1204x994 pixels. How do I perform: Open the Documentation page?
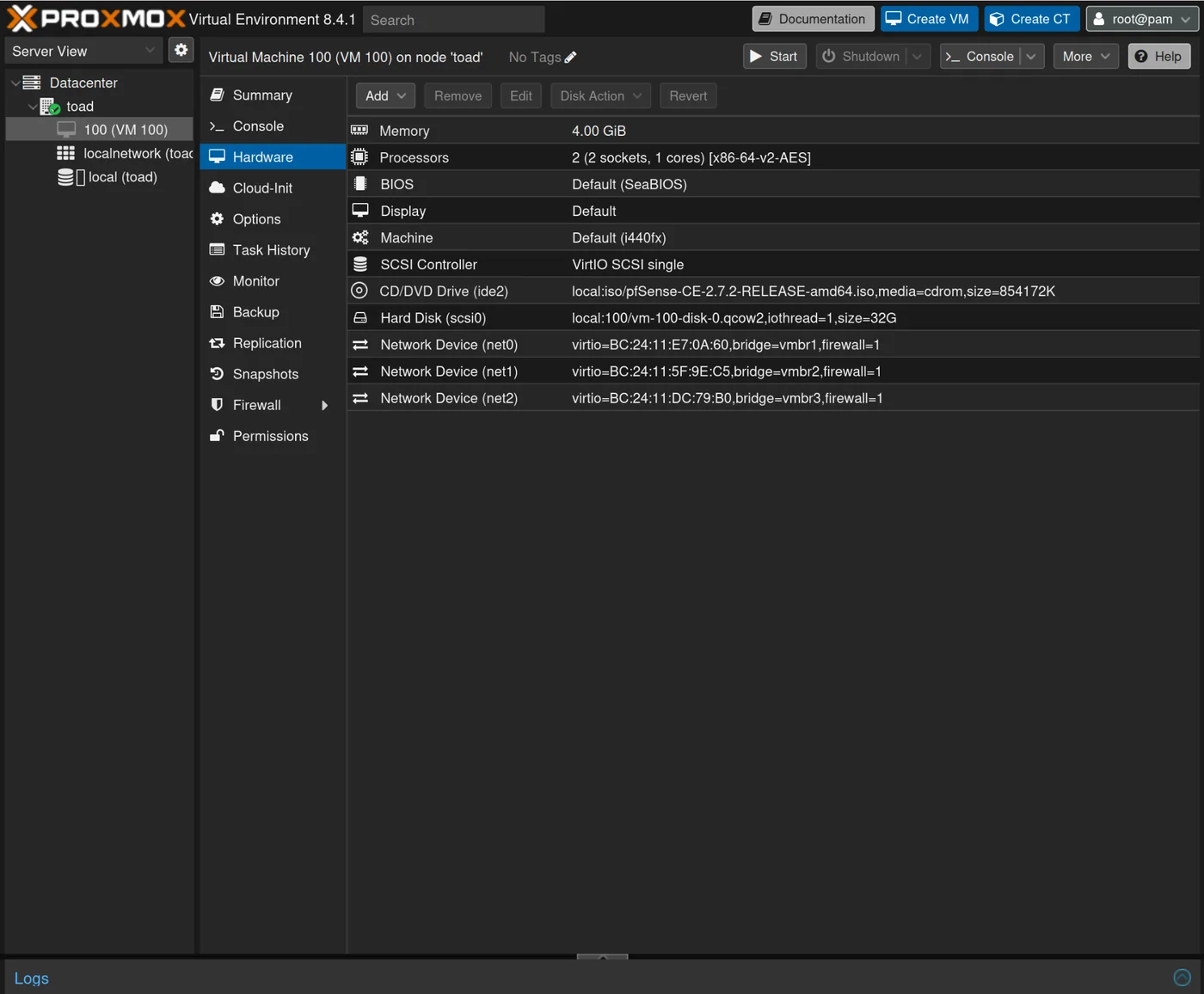(x=812, y=18)
